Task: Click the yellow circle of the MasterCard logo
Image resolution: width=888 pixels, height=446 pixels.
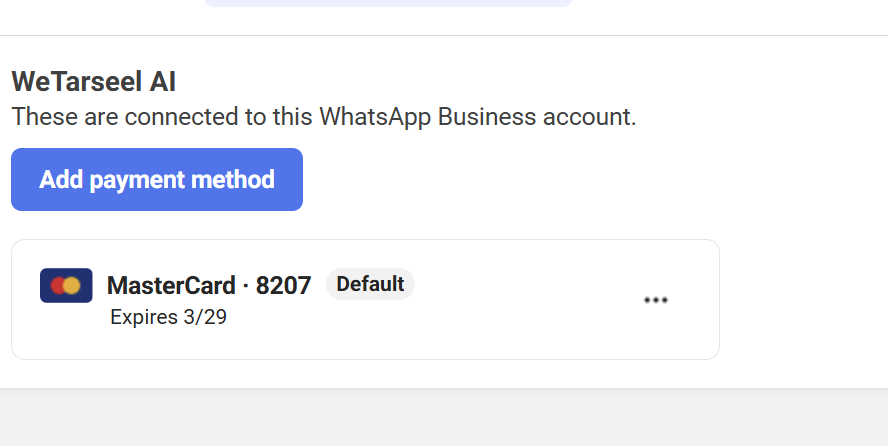Action: (x=72, y=285)
